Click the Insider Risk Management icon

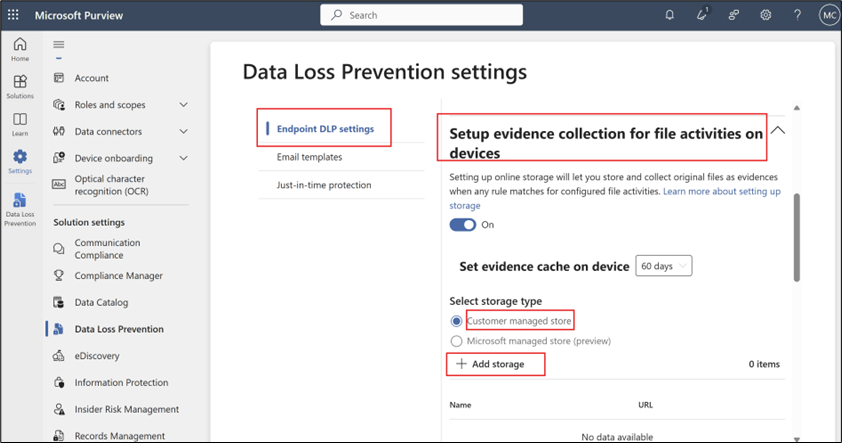[59, 409]
